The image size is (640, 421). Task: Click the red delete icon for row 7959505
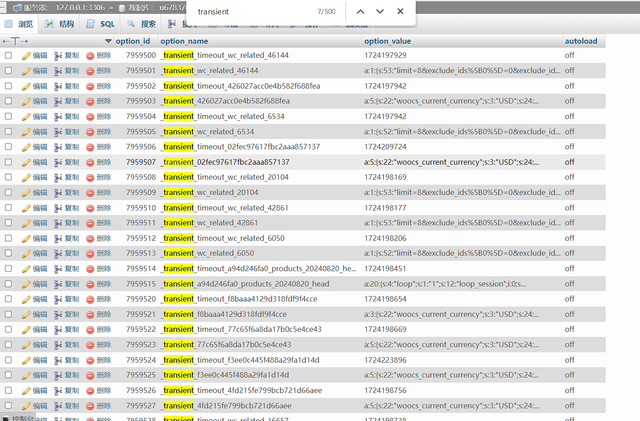click(x=90, y=132)
